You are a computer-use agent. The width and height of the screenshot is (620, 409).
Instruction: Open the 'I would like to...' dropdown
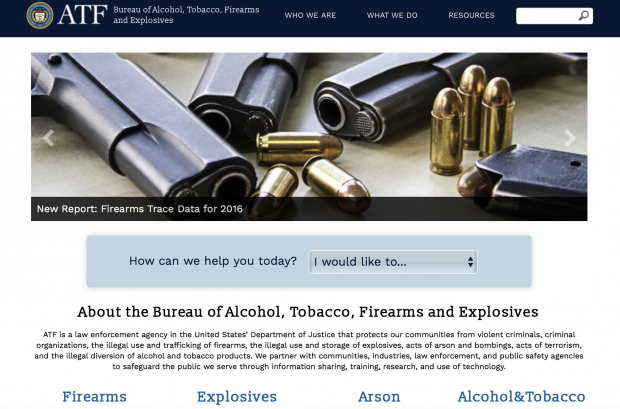coord(393,262)
